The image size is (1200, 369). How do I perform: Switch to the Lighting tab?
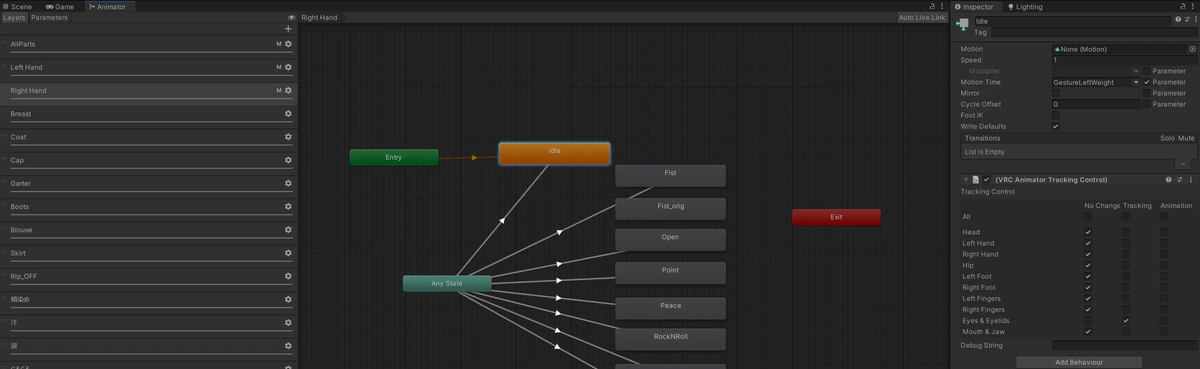[1025, 6]
